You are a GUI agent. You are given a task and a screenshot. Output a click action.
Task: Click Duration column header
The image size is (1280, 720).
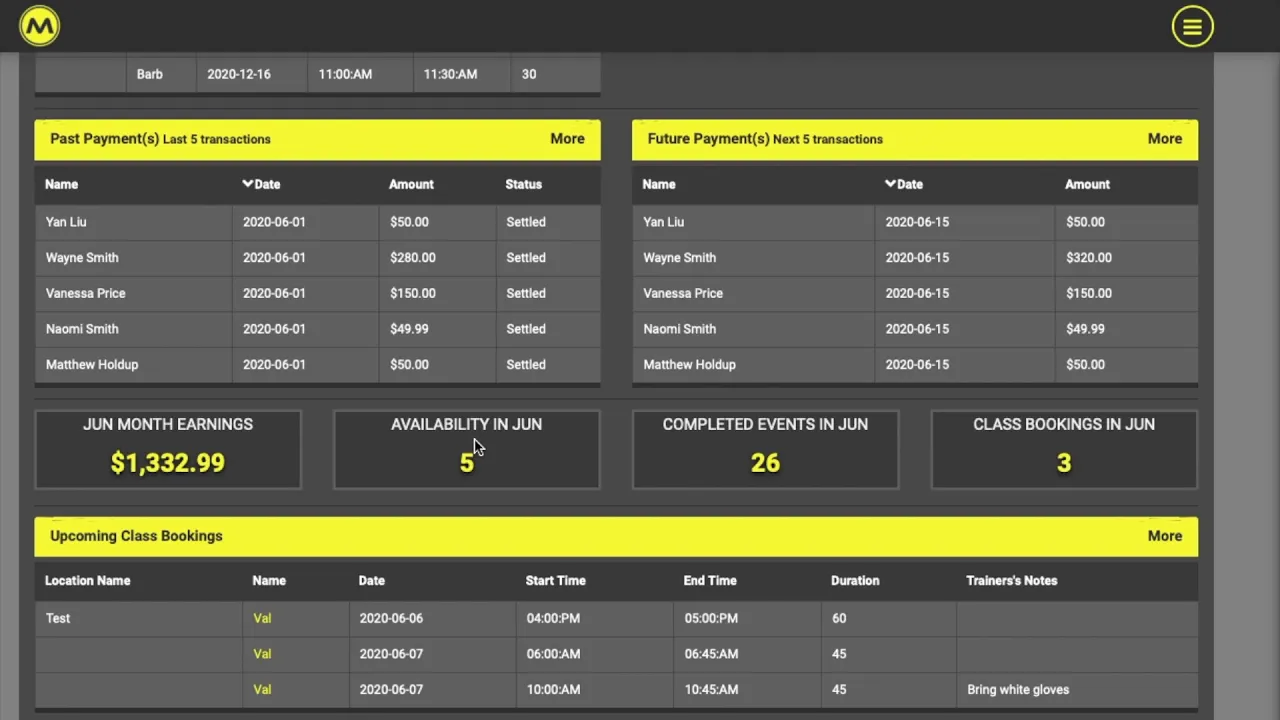tap(855, 581)
